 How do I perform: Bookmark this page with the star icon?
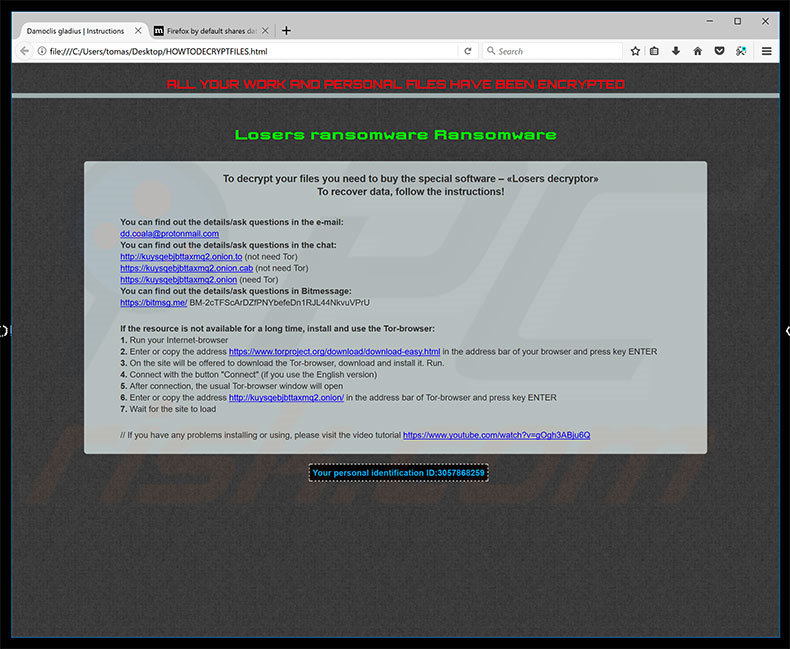coord(635,51)
